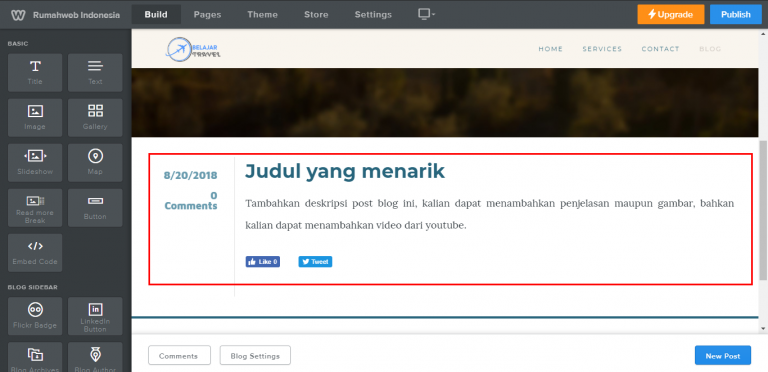
Task: Open the BLOG navigation link
Action: tap(710, 49)
